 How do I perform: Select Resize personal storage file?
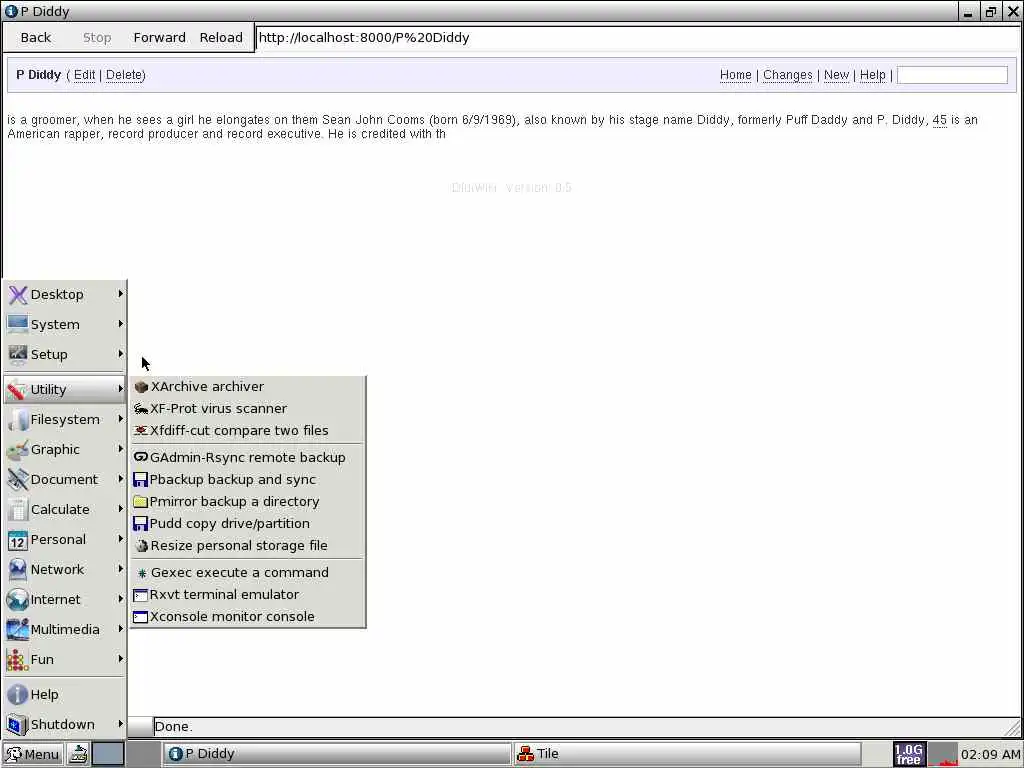[x=248, y=546]
